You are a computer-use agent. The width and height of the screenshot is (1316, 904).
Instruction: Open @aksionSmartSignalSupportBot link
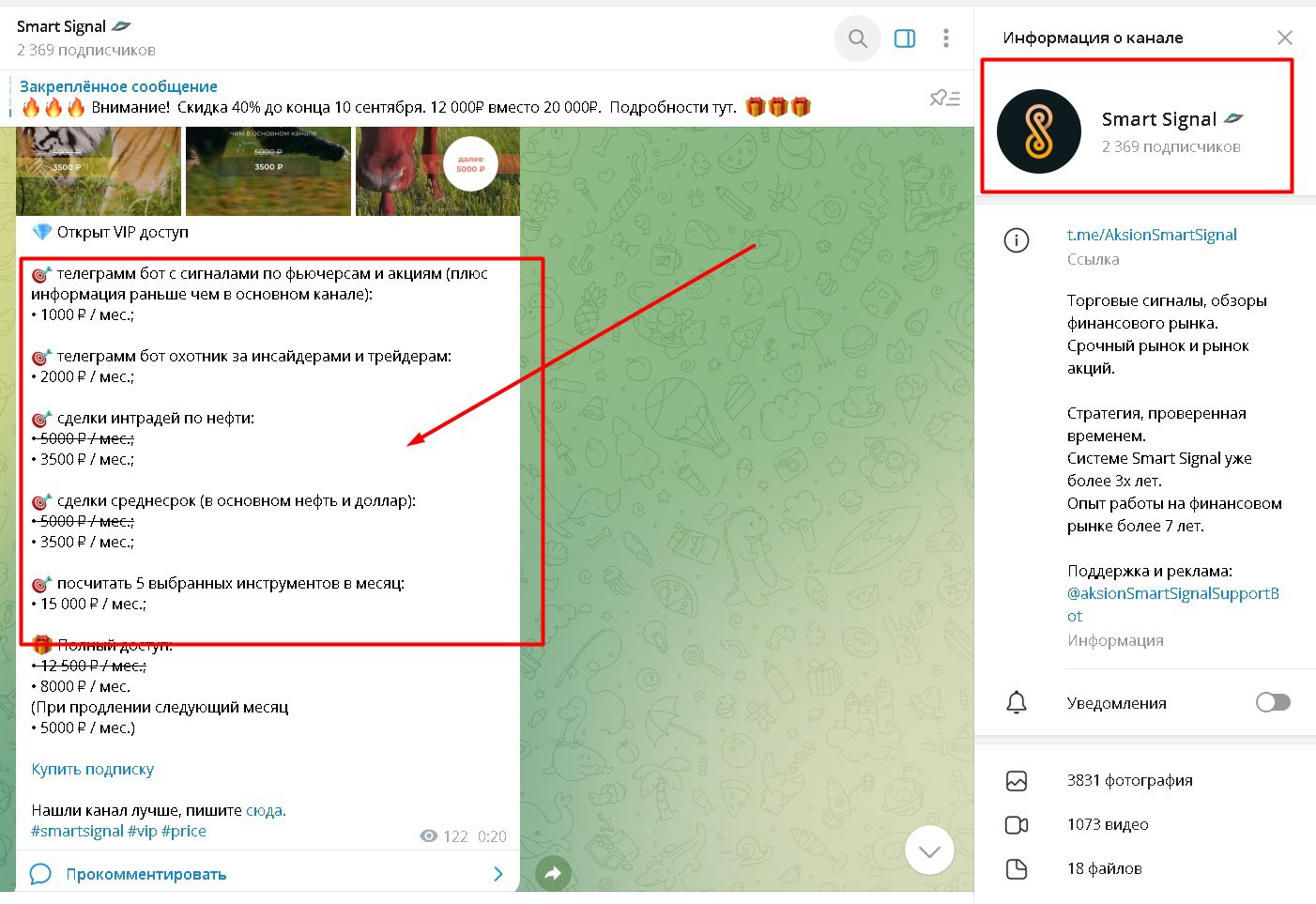point(1173,605)
